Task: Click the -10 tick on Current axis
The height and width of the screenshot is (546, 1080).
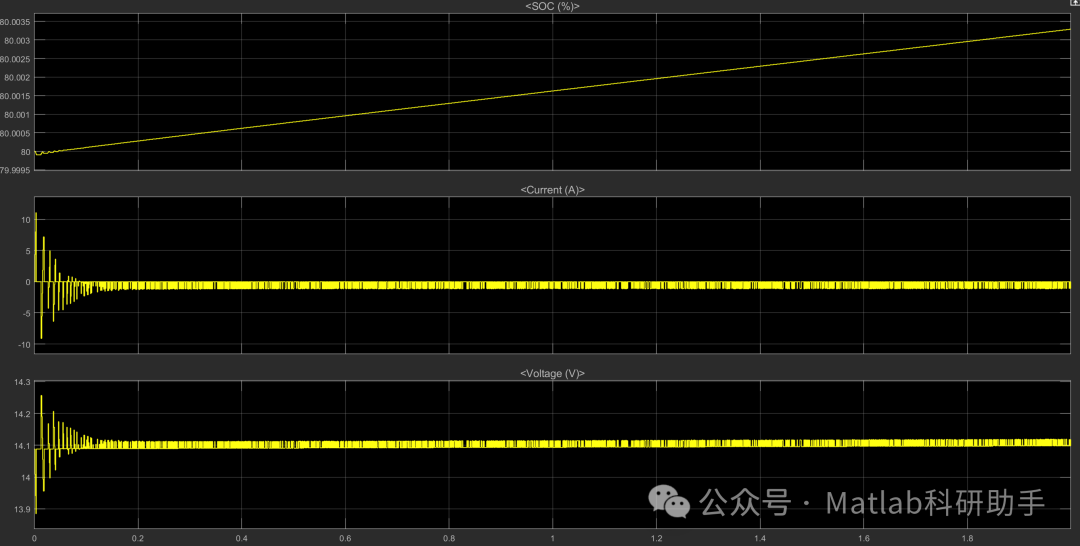Action: 24,345
